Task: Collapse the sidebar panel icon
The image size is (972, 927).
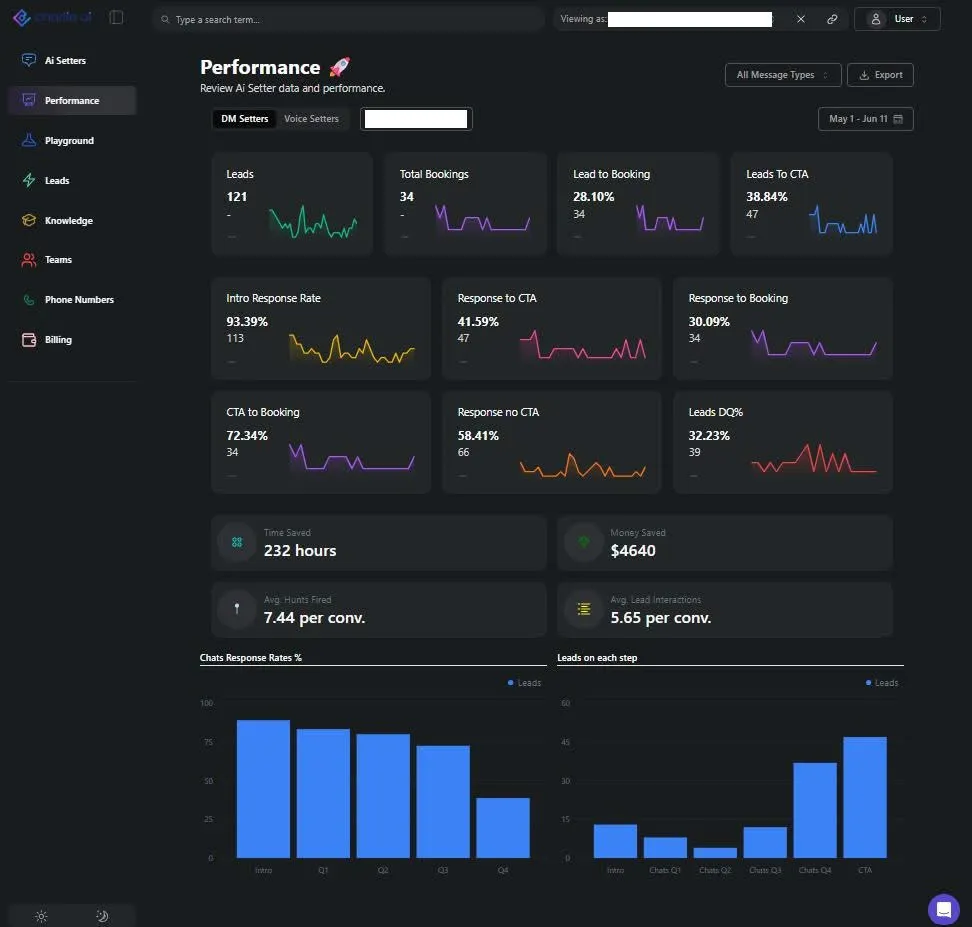Action: point(116,17)
